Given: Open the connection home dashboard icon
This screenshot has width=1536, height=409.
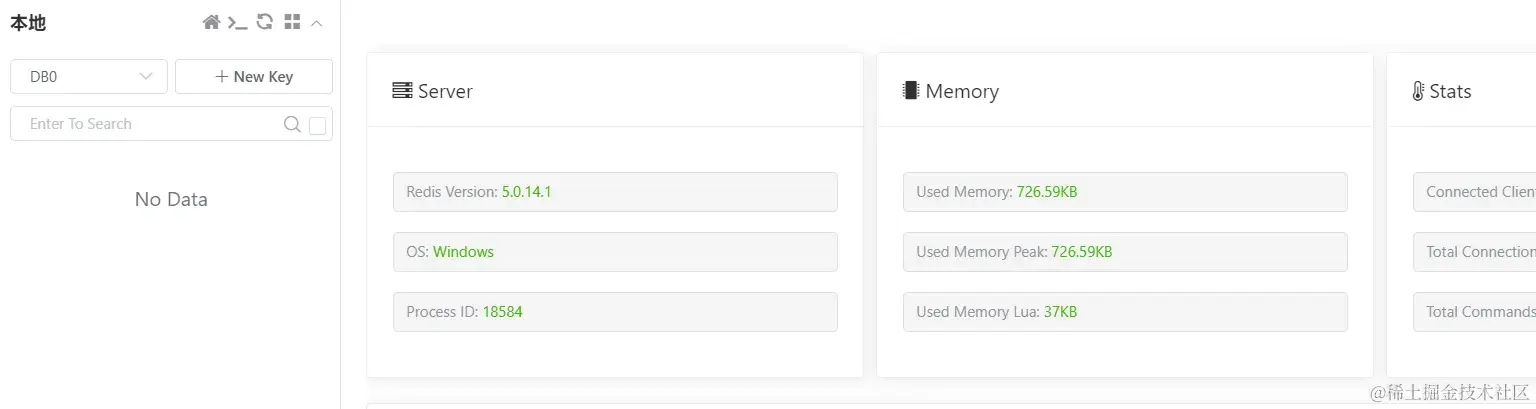Looking at the screenshot, I should 211,22.
